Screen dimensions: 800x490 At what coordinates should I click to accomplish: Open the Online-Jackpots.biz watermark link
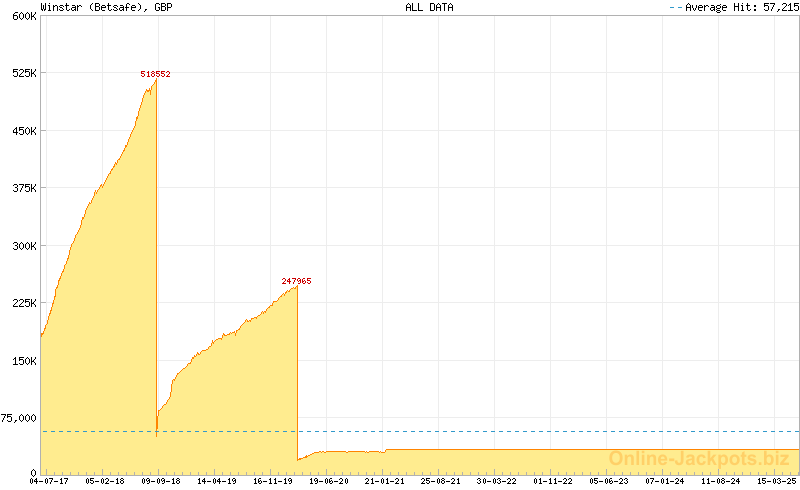pyautogui.click(x=699, y=459)
